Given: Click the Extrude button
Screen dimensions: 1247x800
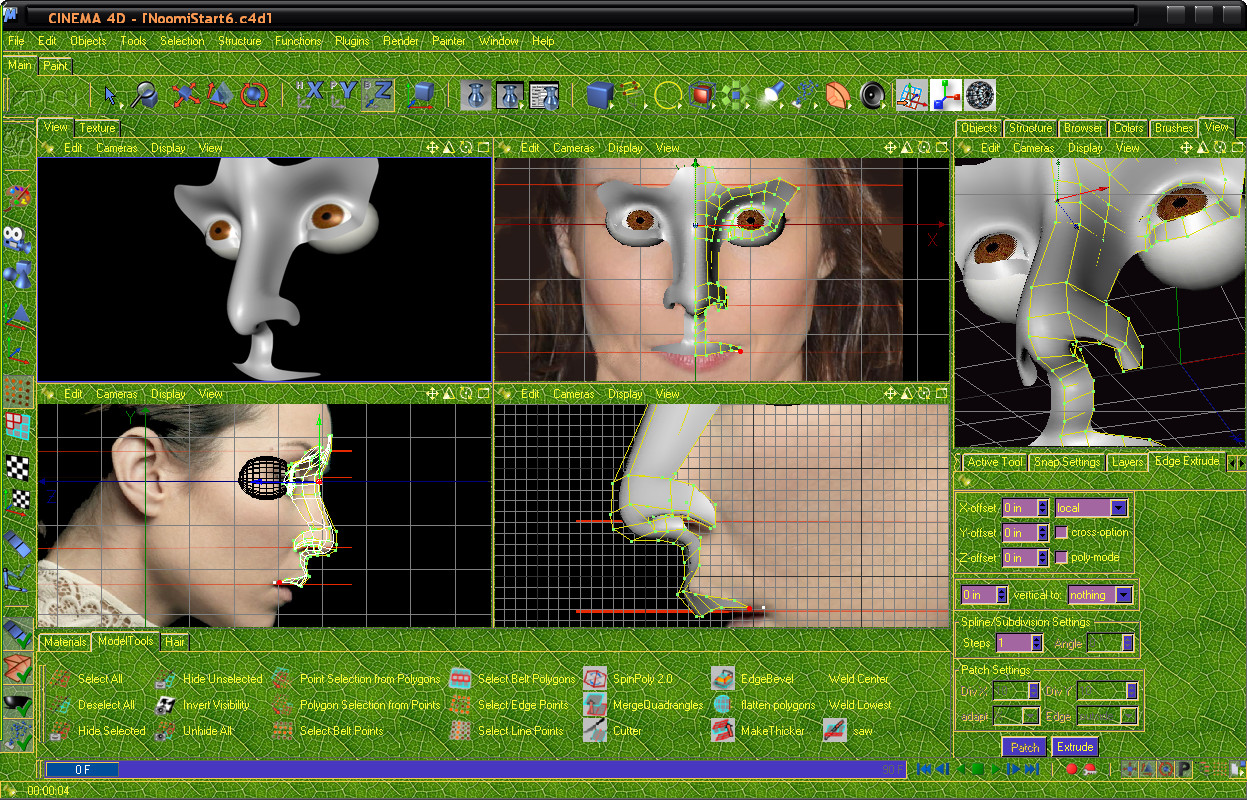Looking at the screenshot, I should pos(1075,747).
